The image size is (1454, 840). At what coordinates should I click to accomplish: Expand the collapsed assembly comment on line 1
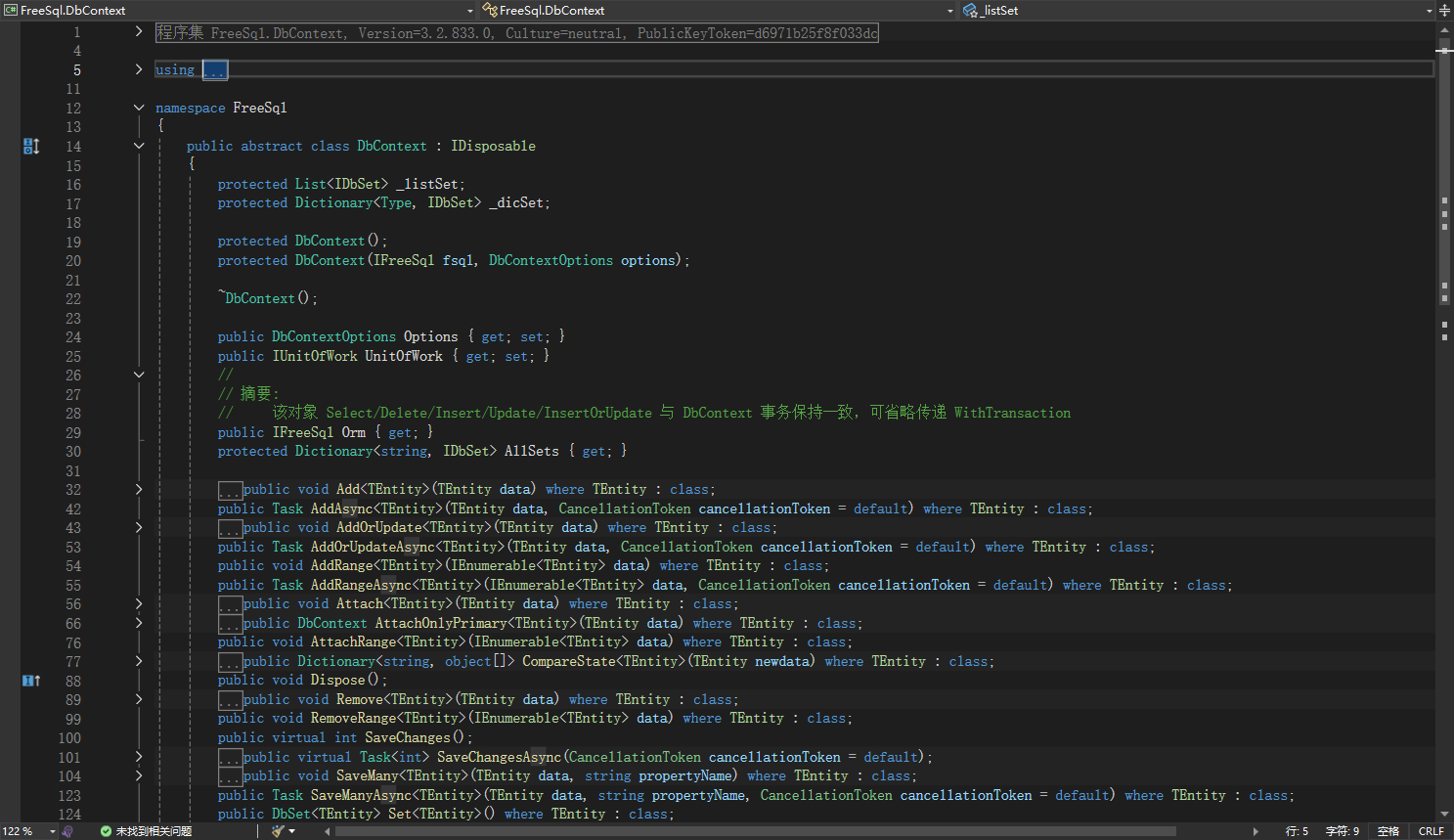tap(139, 32)
